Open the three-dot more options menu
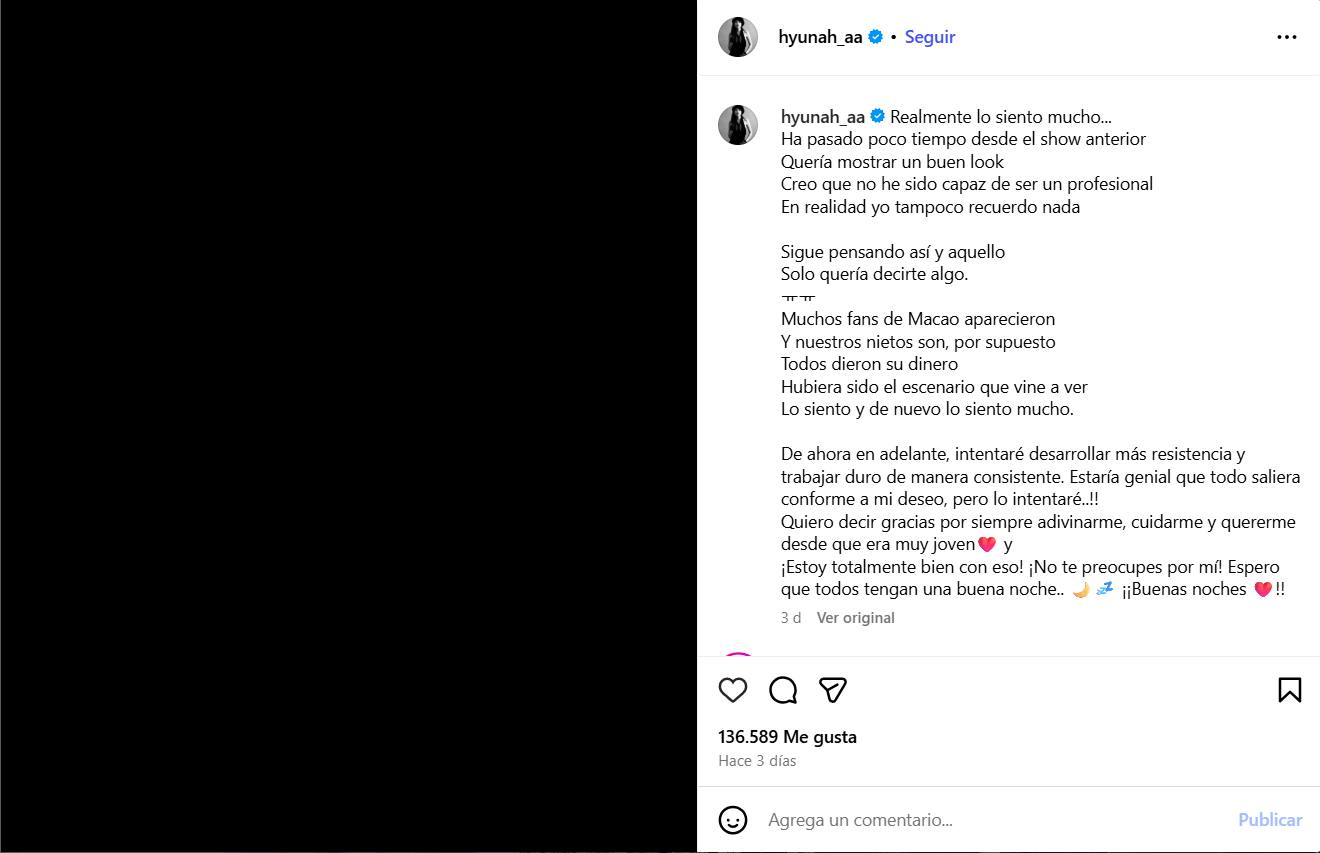 click(1287, 37)
